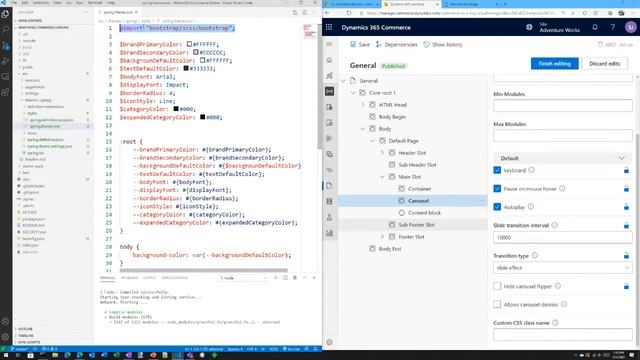Expand the Header Slot node
The width and height of the screenshot is (640, 360).
[382, 153]
